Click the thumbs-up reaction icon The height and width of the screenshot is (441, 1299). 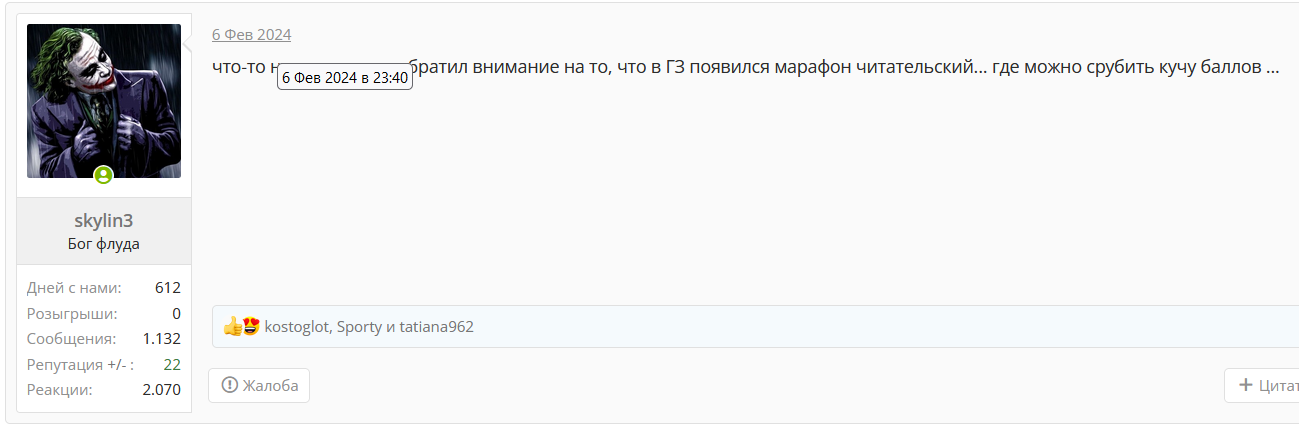coord(232,326)
